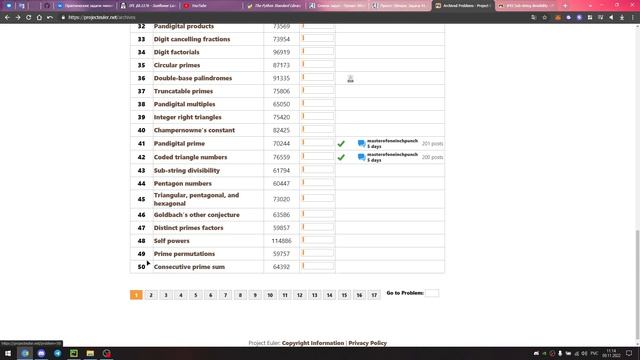Open problem Pandigital prime

(x=179, y=144)
